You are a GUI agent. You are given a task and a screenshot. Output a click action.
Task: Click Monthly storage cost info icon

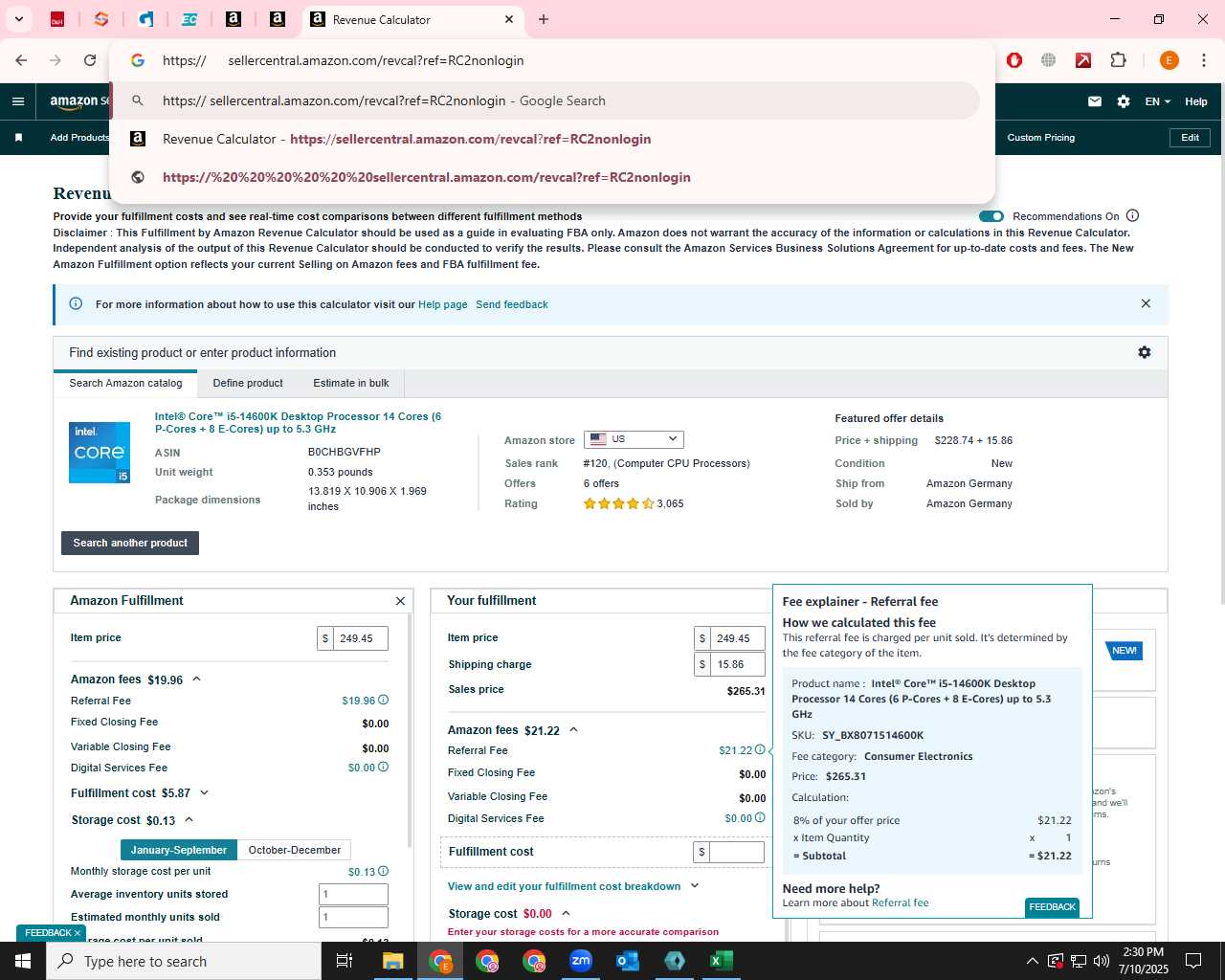(x=384, y=872)
